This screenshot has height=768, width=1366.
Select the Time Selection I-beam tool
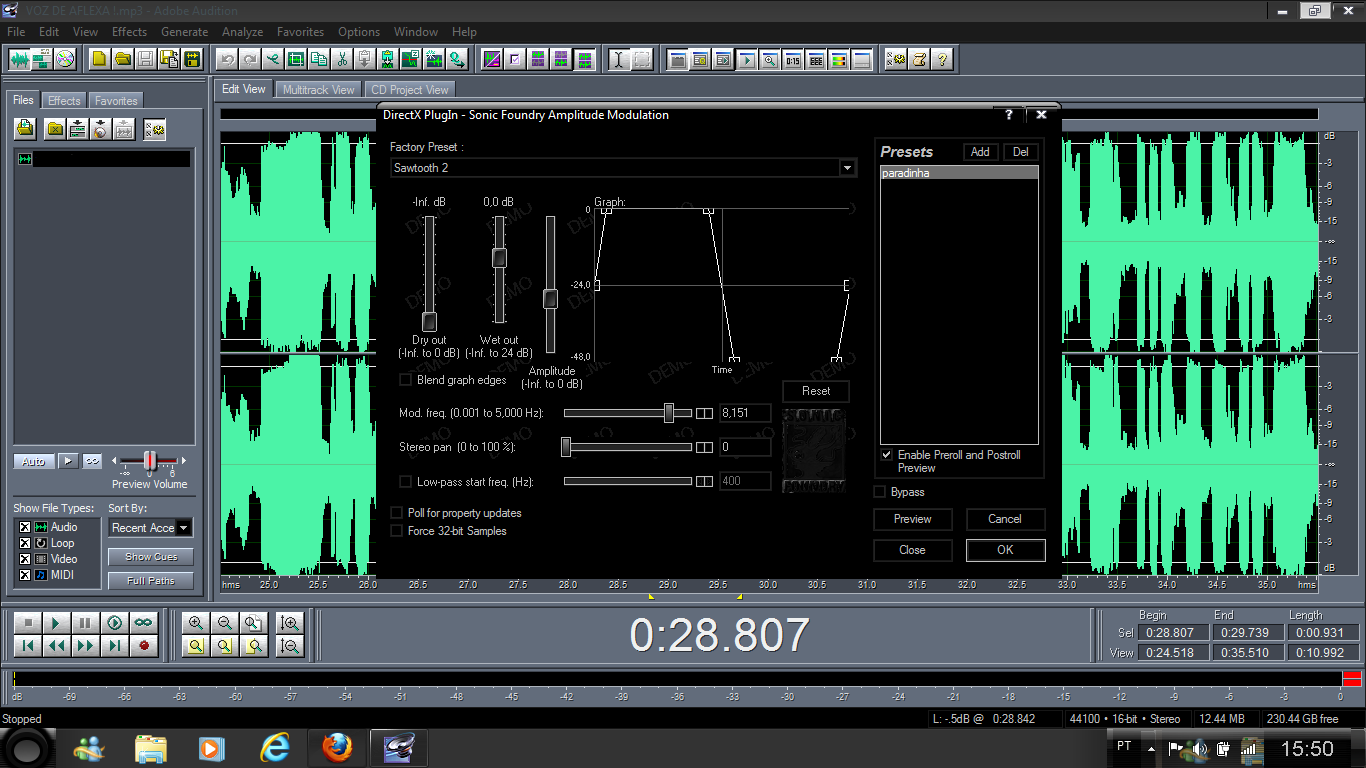(619, 59)
